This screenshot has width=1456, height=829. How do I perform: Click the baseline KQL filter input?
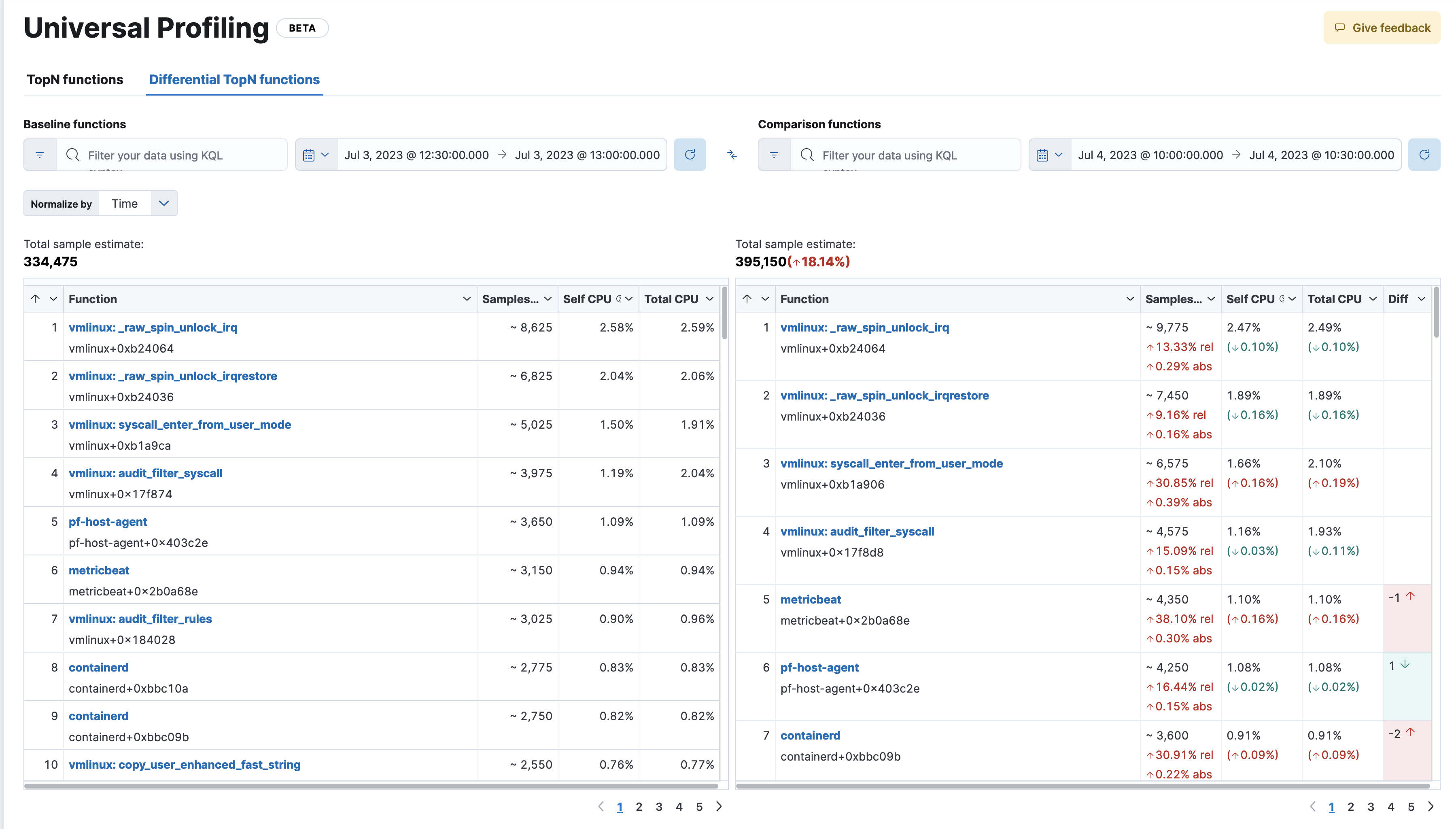[x=171, y=155]
